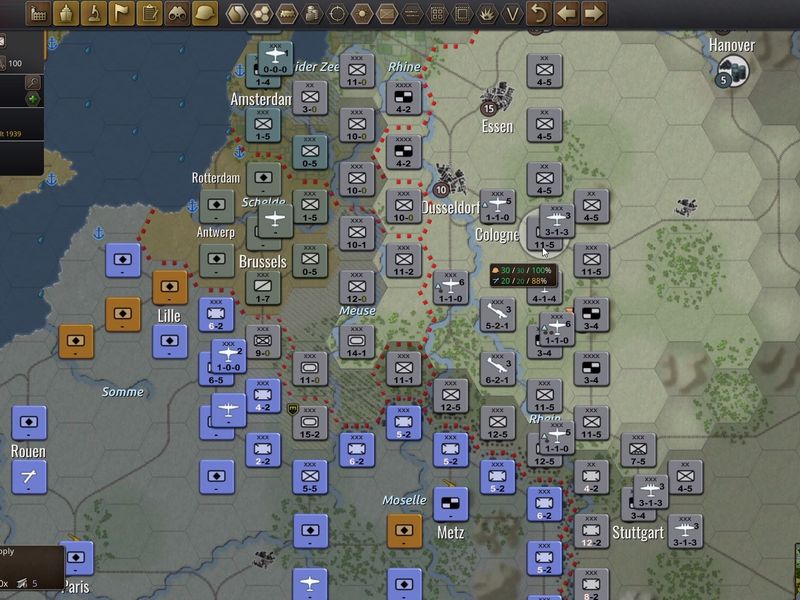The height and width of the screenshot is (600, 800).
Task: Click the '100' value in left panel
Action: coord(15,63)
